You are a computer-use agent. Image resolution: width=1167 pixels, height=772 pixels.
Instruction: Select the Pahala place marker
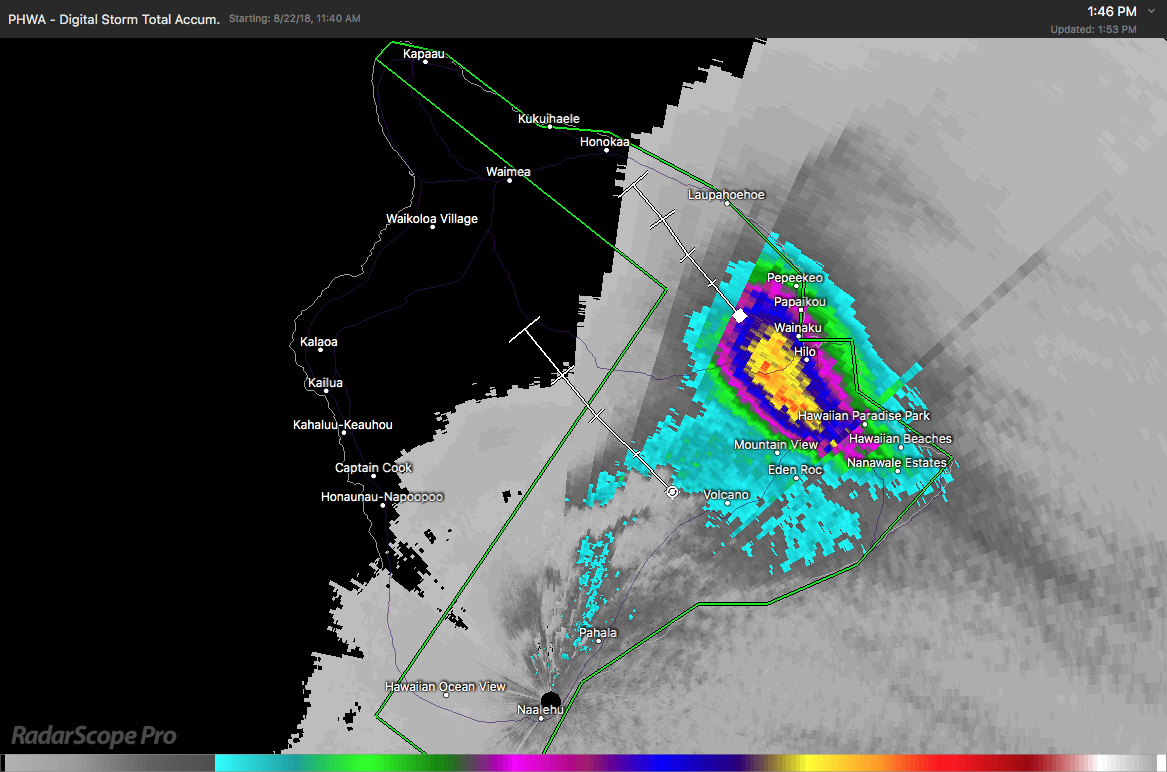point(599,643)
